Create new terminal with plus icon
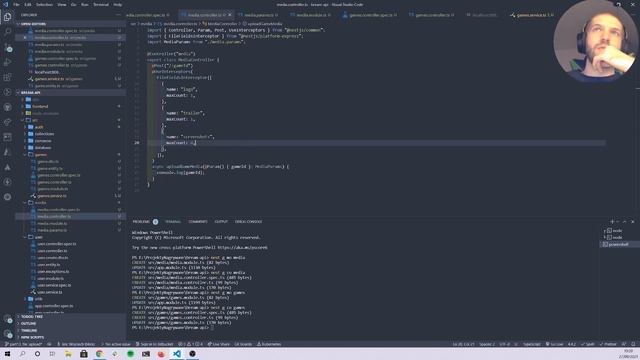640x360 pixels. (x=612, y=222)
